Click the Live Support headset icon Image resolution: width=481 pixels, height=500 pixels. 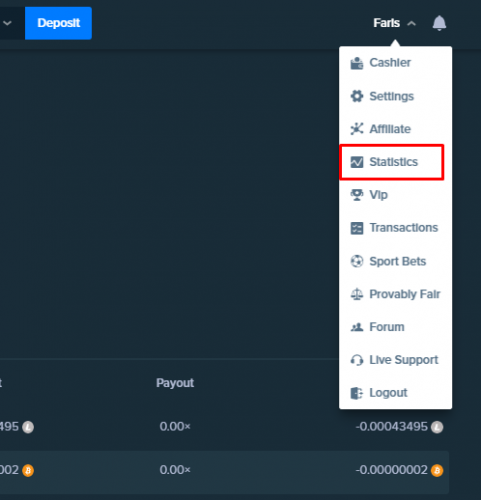click(357, 360)
